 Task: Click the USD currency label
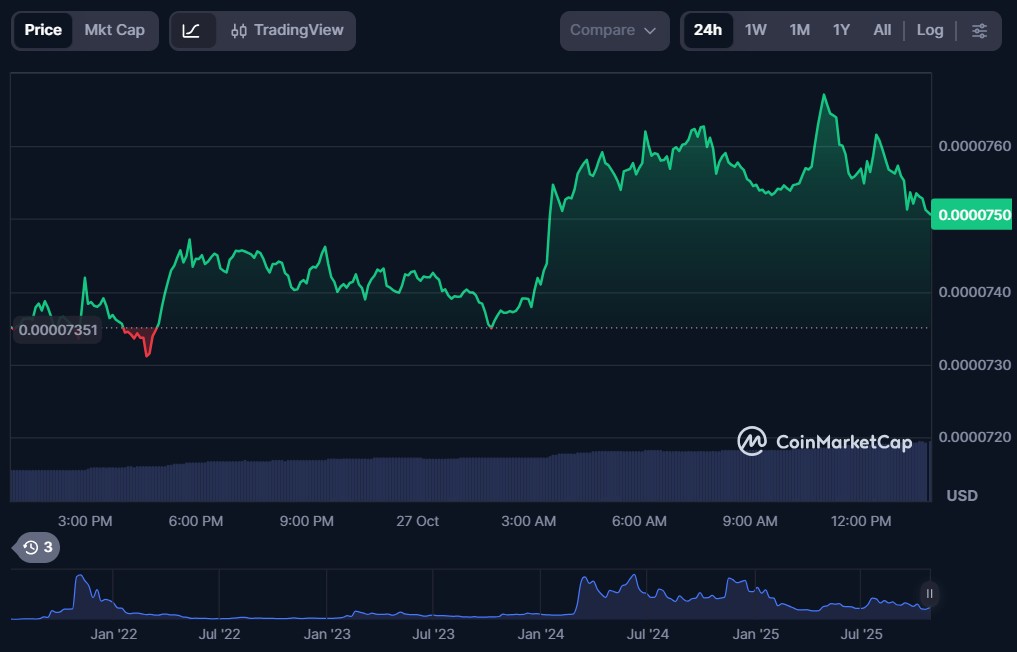tap(961, 496)
